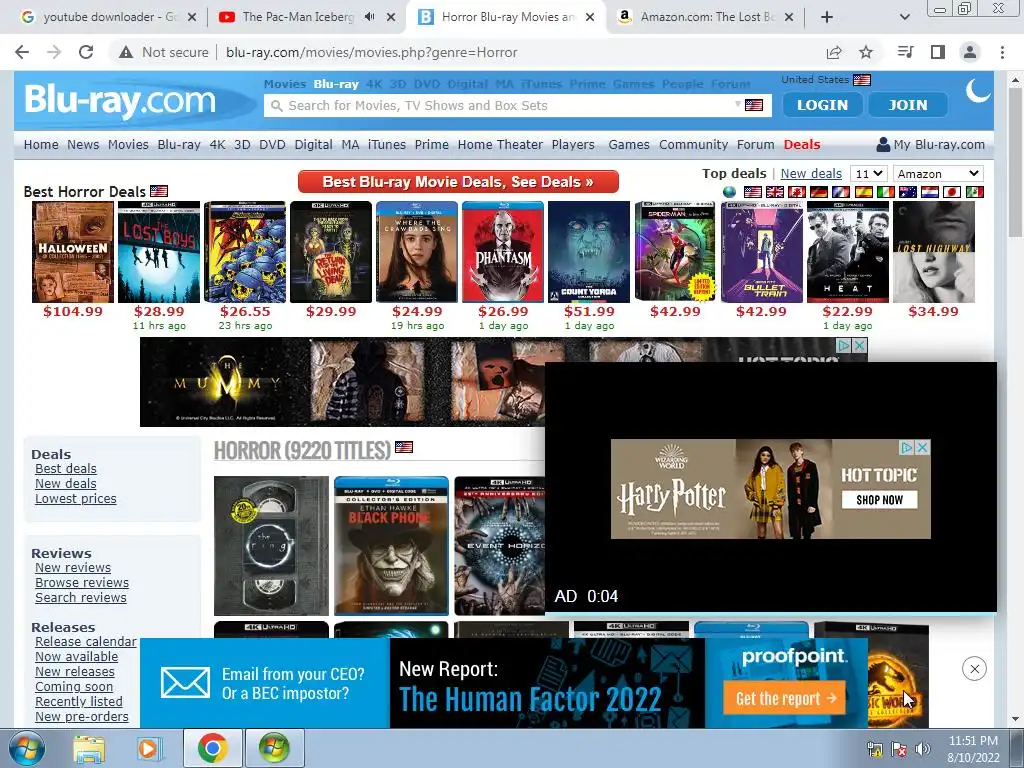Image resolution: width=1024 pixels, height=768 pixels.
Task: Open the Best deals sidebar link
Action: [x=66, y=469]
